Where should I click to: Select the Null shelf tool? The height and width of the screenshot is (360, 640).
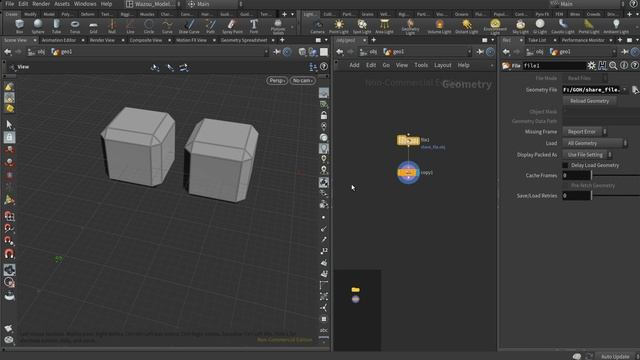pos(112,26)
